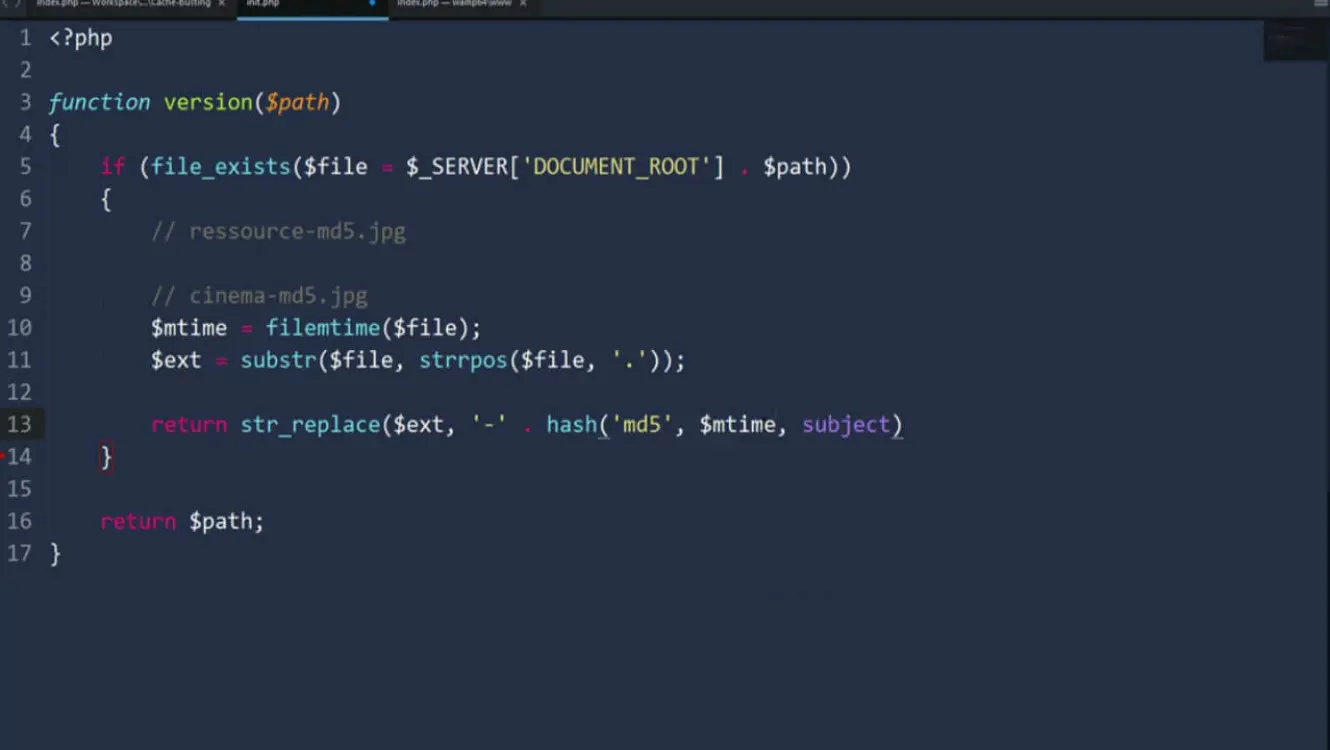Click line number 14 in the gutter

tap(19, 456)
